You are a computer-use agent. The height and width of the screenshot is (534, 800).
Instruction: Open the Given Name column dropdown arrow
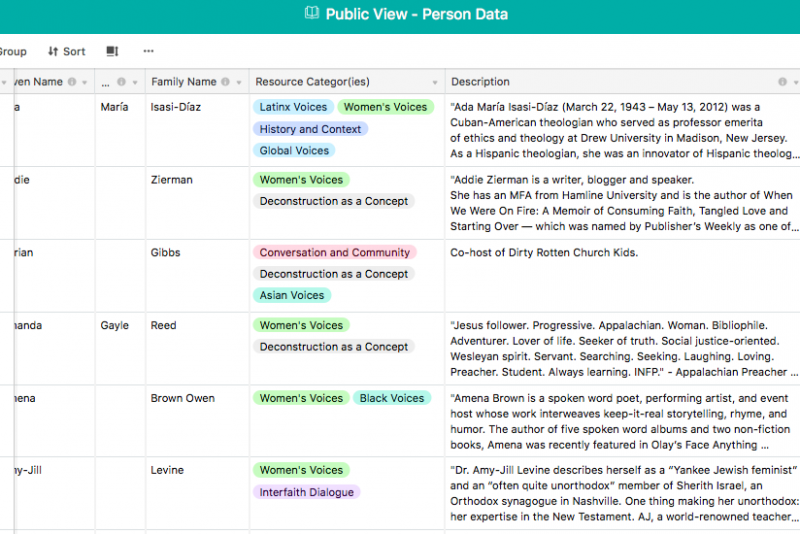tap(85, 82)
